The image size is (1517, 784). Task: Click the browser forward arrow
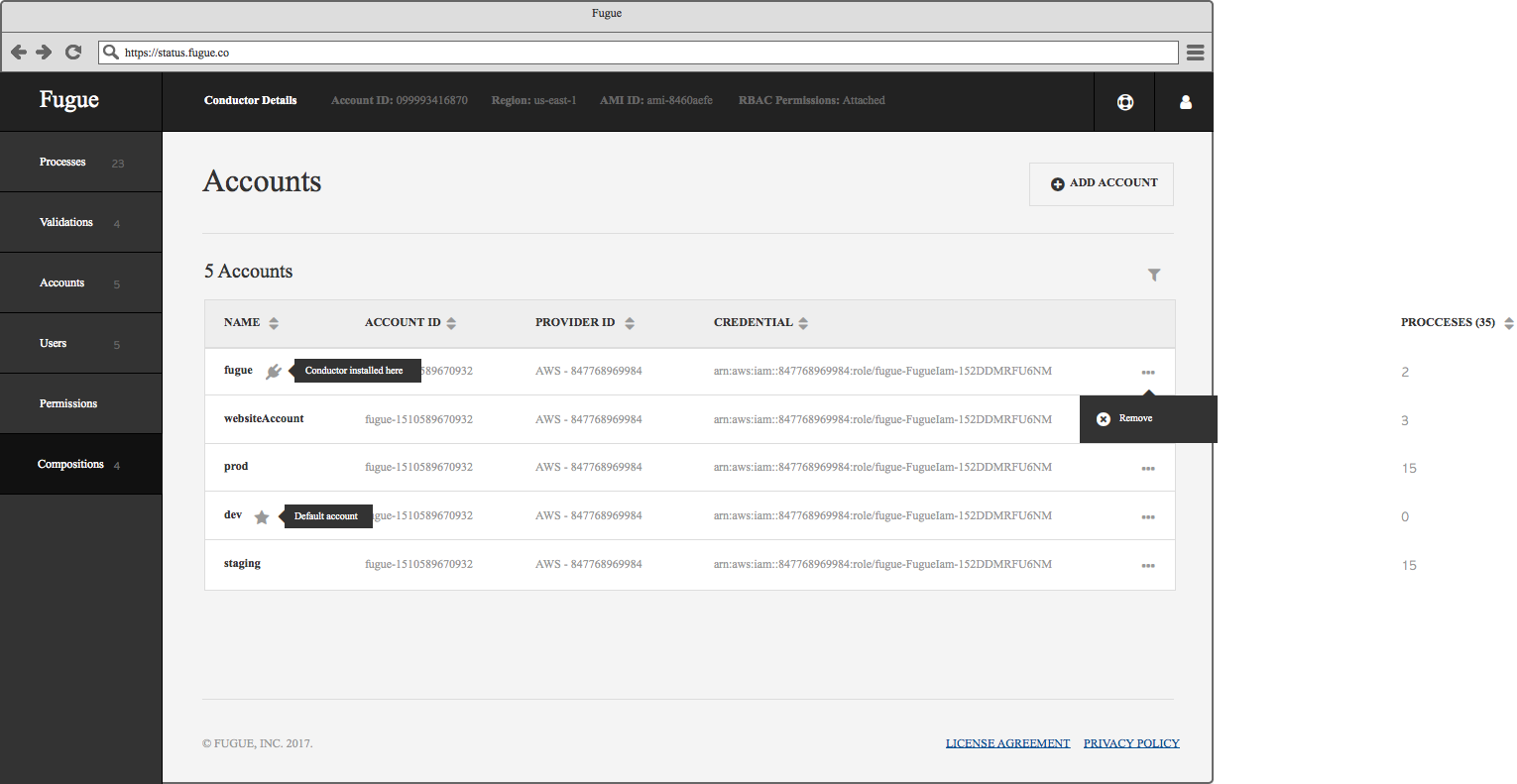[44, 52]
